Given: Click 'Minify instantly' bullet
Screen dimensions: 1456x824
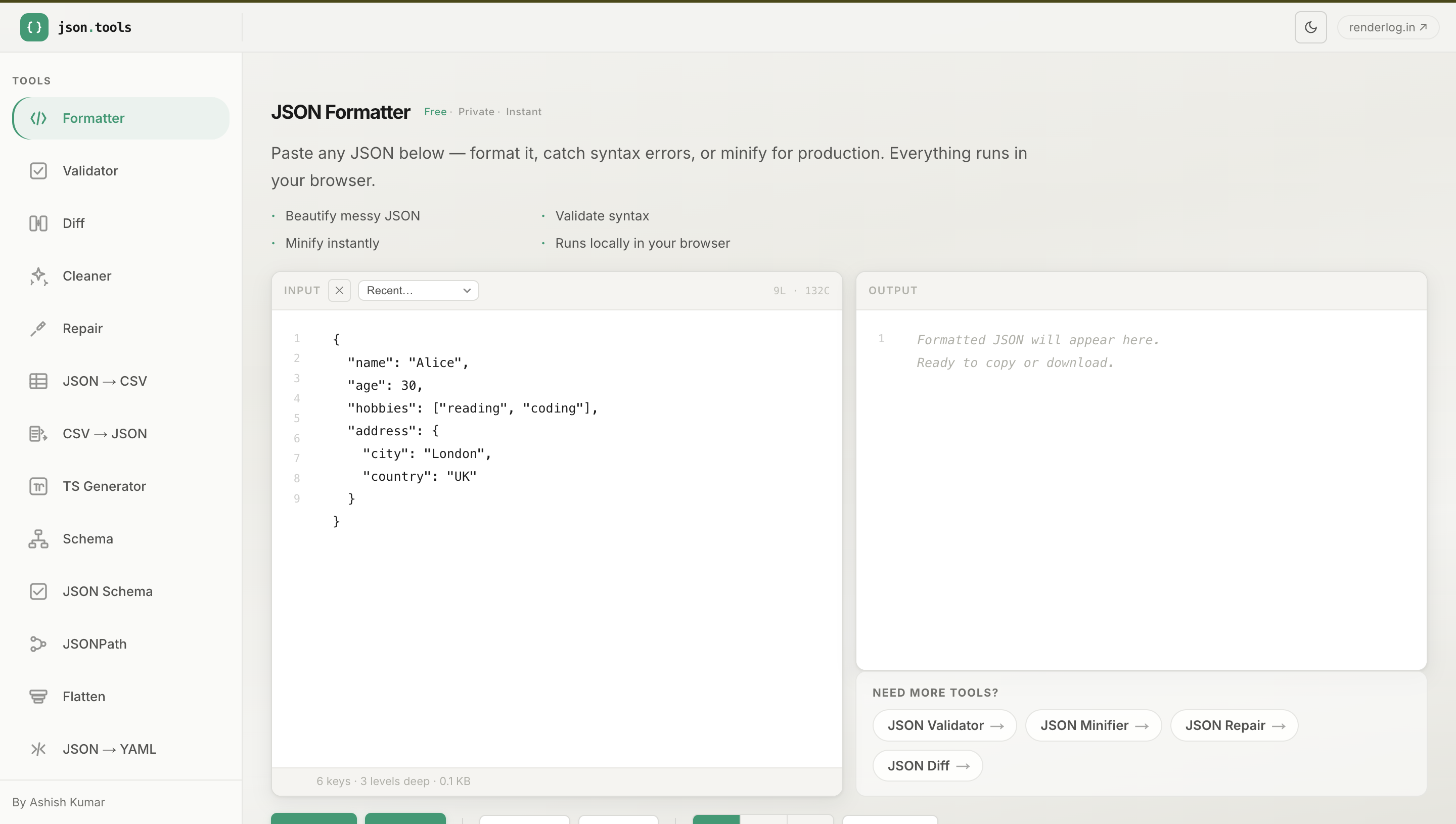Looking at the screenshot, I should 332,243.
